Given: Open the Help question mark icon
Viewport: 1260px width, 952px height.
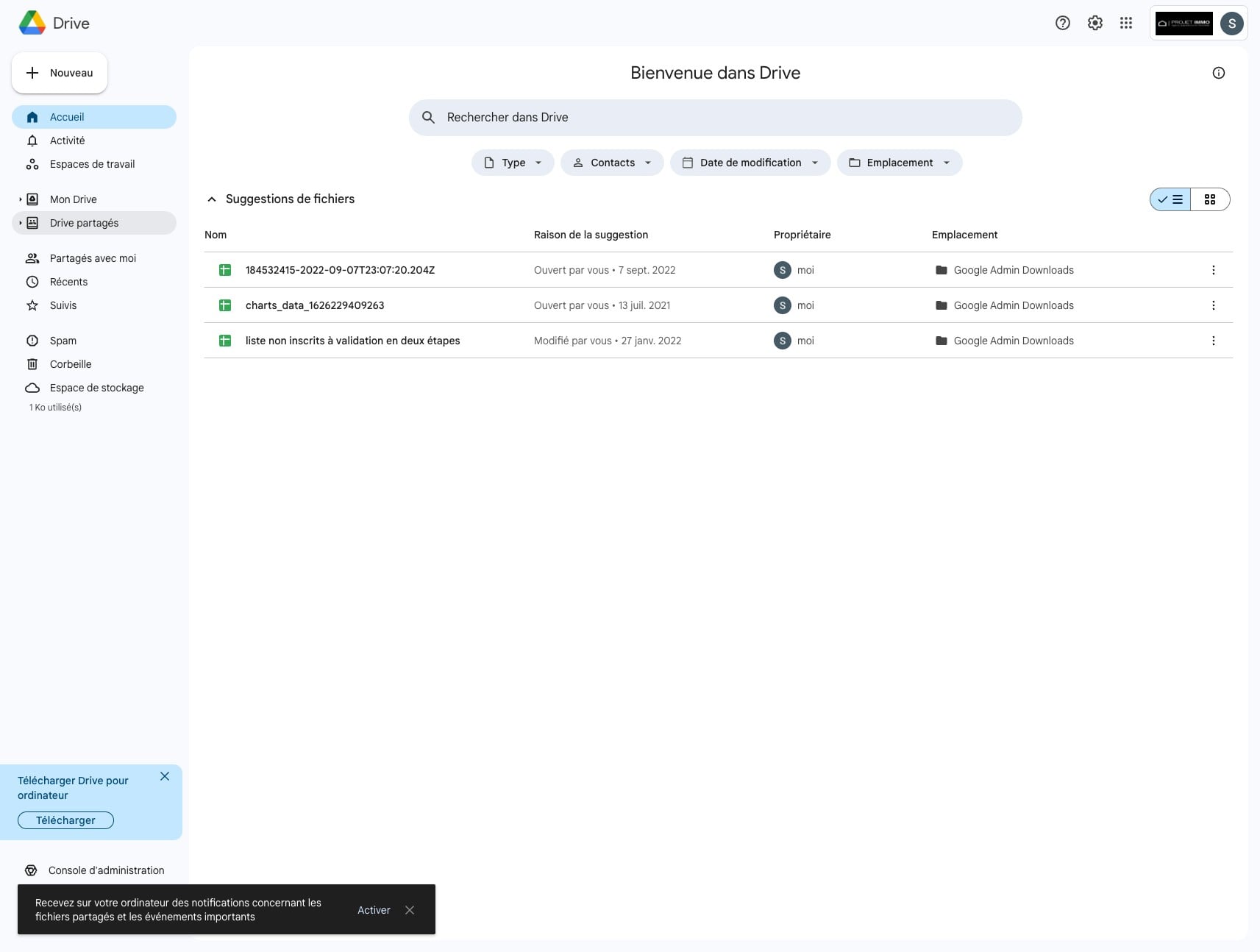Looking at the screenshot, I should point(1062,23).
